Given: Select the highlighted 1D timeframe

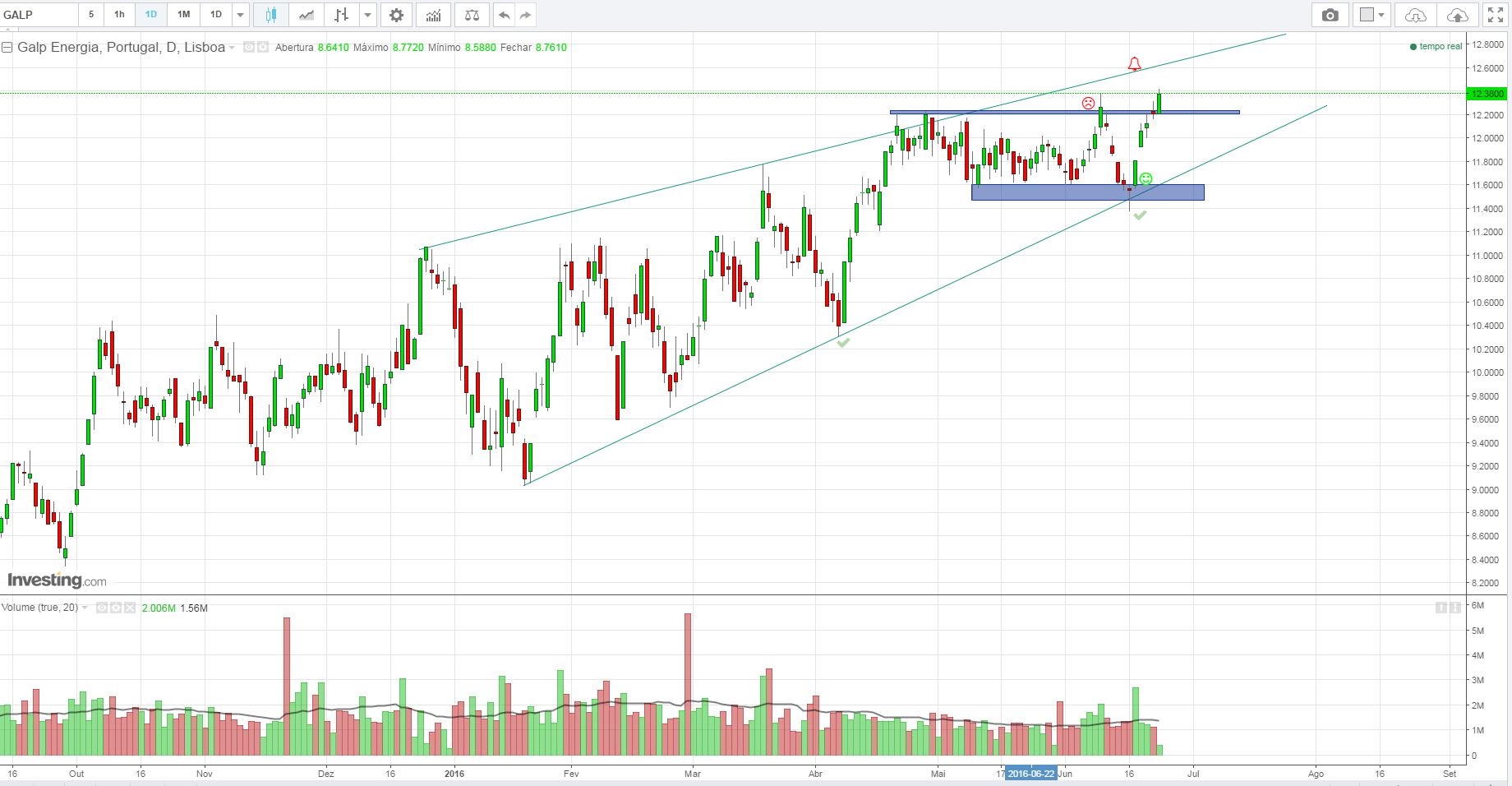Looking at the screenshot, I should pos(151,15).
